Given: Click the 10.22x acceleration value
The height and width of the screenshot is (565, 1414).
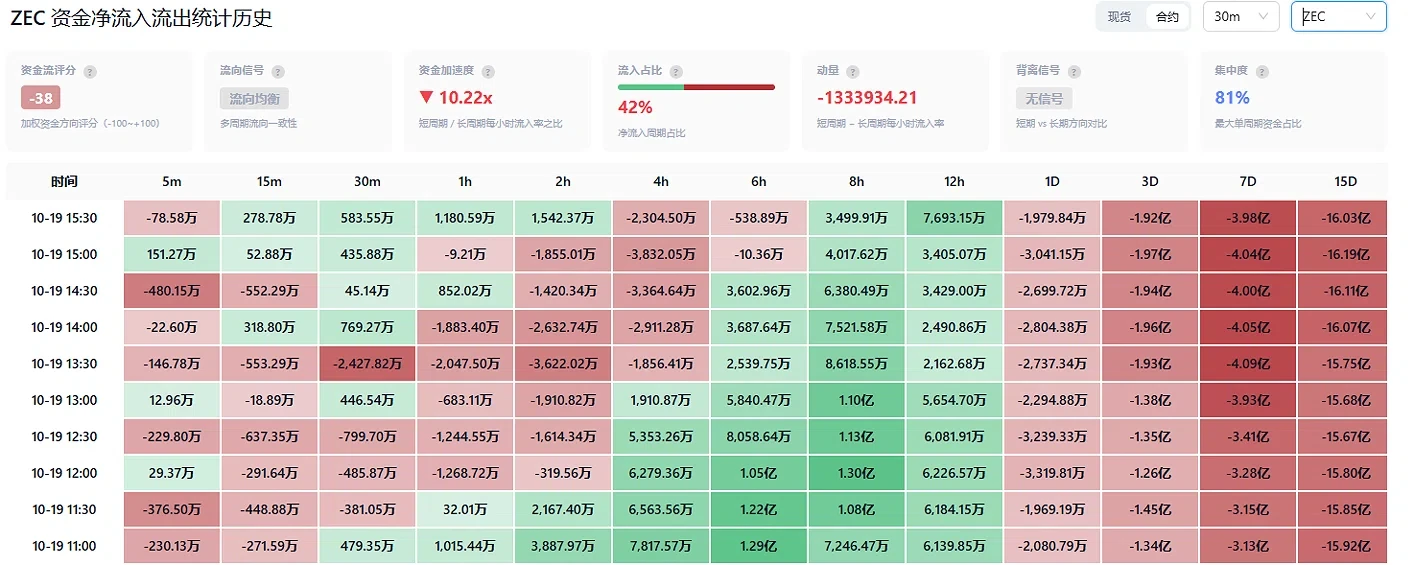Looking at the screenshot, I should pos(456,98).
